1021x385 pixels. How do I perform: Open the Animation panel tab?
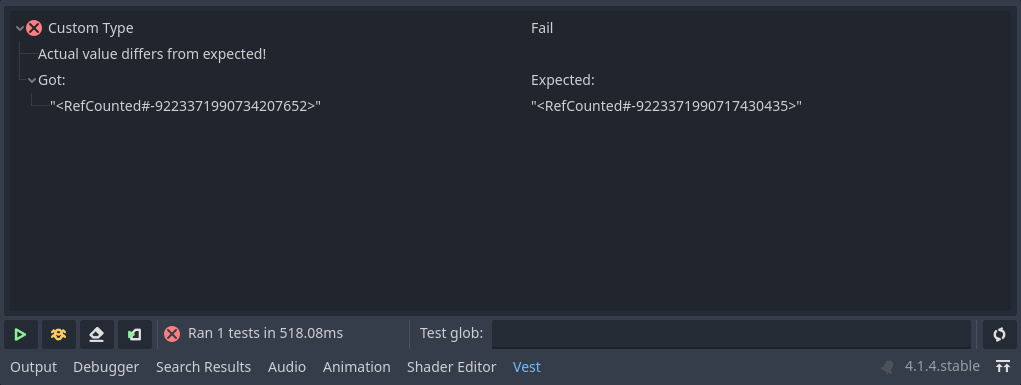tap(357, 367)
